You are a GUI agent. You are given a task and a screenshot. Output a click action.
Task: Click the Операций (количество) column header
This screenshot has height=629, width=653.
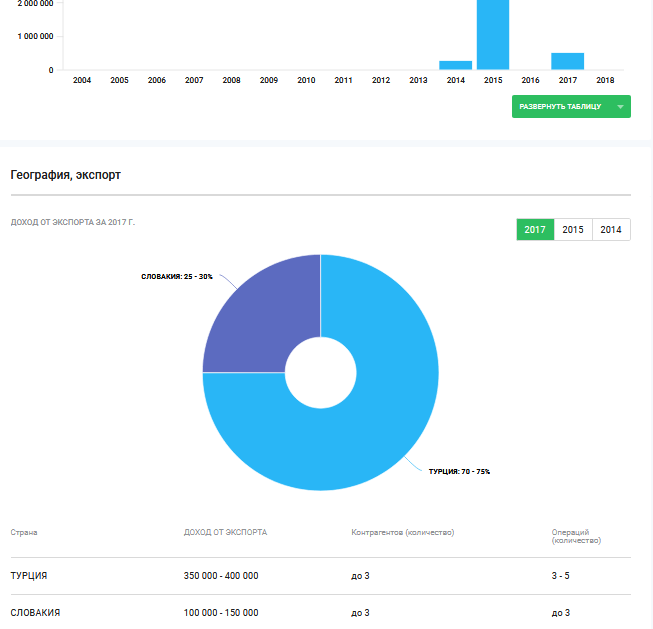pos(576,536)
